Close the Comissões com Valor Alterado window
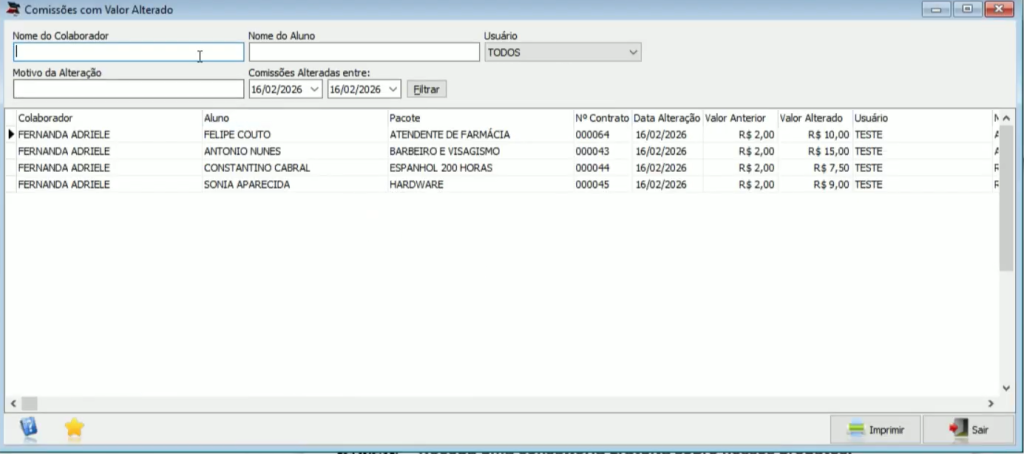The height and width of the screenshot is (454, 1024). pos(999,9)
